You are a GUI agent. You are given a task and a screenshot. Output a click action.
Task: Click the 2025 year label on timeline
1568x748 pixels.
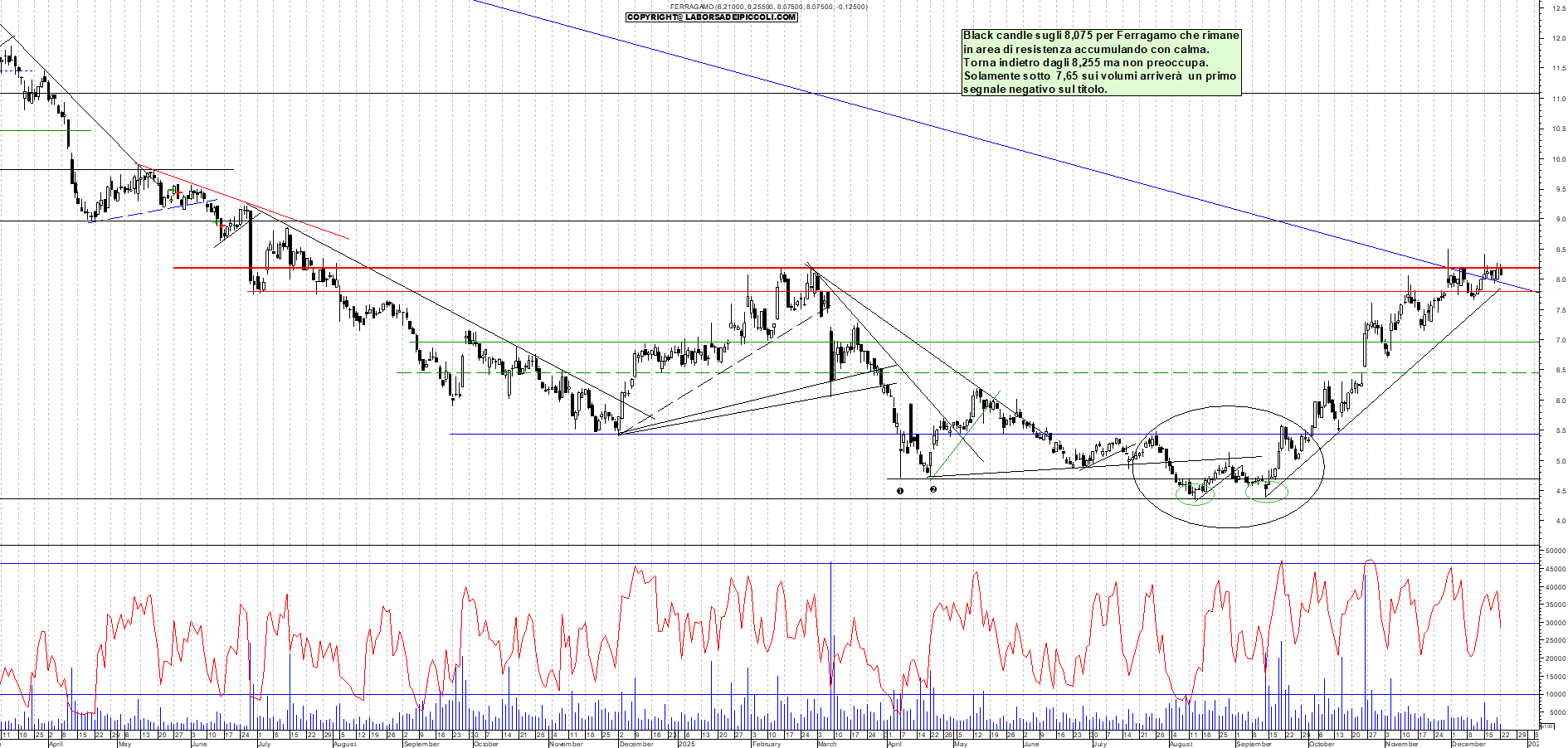click(x=686, y=744)
